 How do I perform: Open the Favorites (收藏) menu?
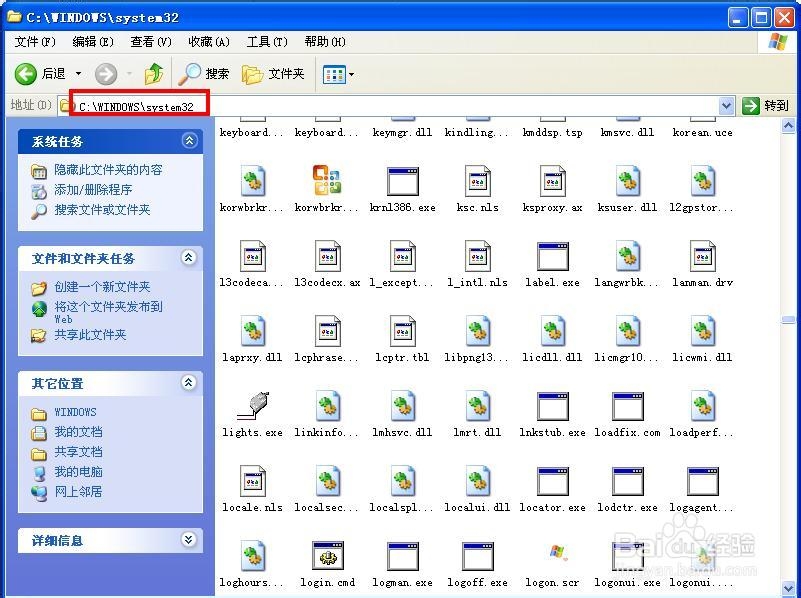coord(209,41)
